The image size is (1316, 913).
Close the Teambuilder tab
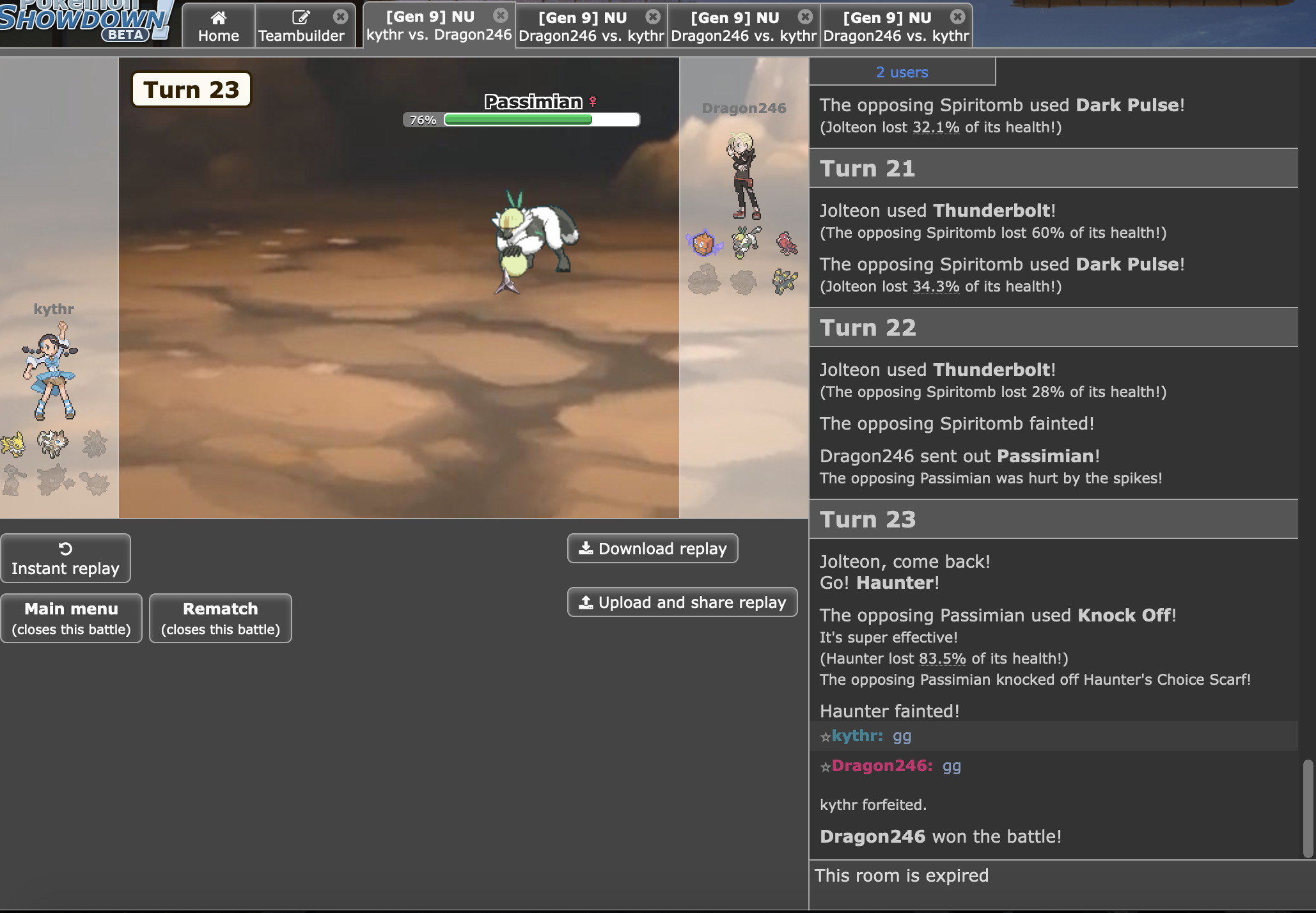pyautogui.click(x=341, y=16)
